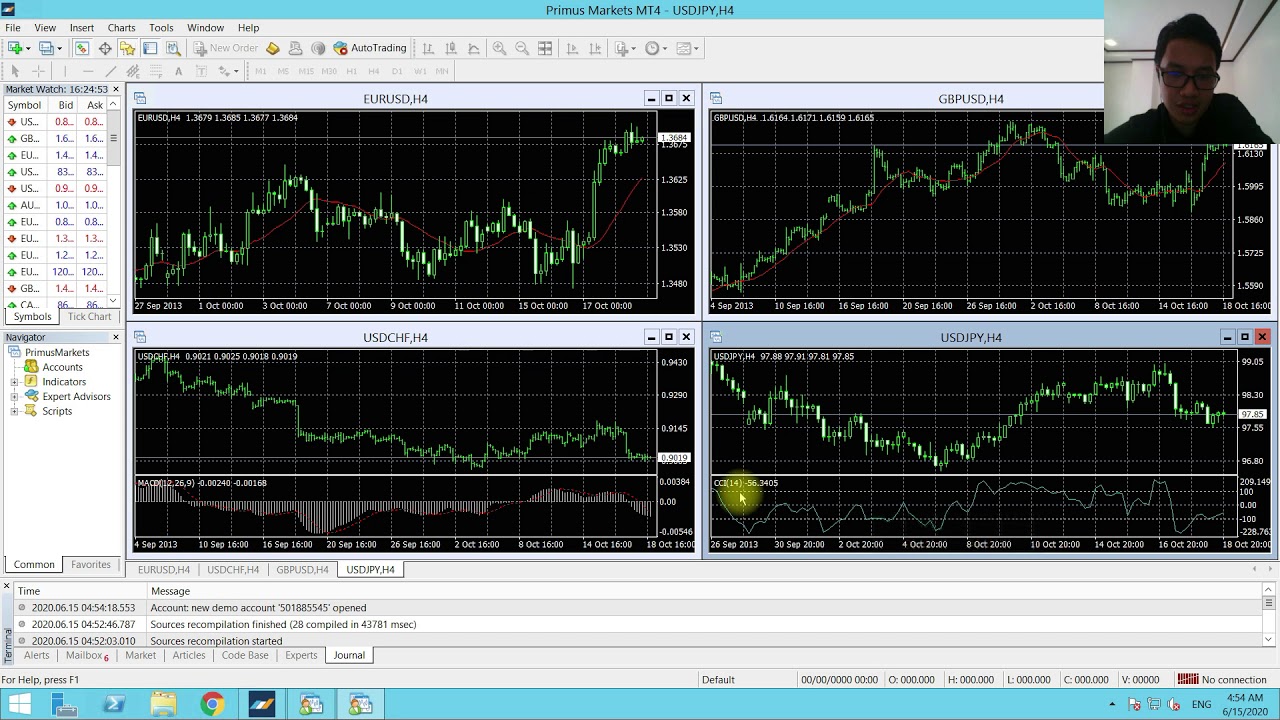
Task: Open the Code Base terminal tab
Action: (245, 655)
